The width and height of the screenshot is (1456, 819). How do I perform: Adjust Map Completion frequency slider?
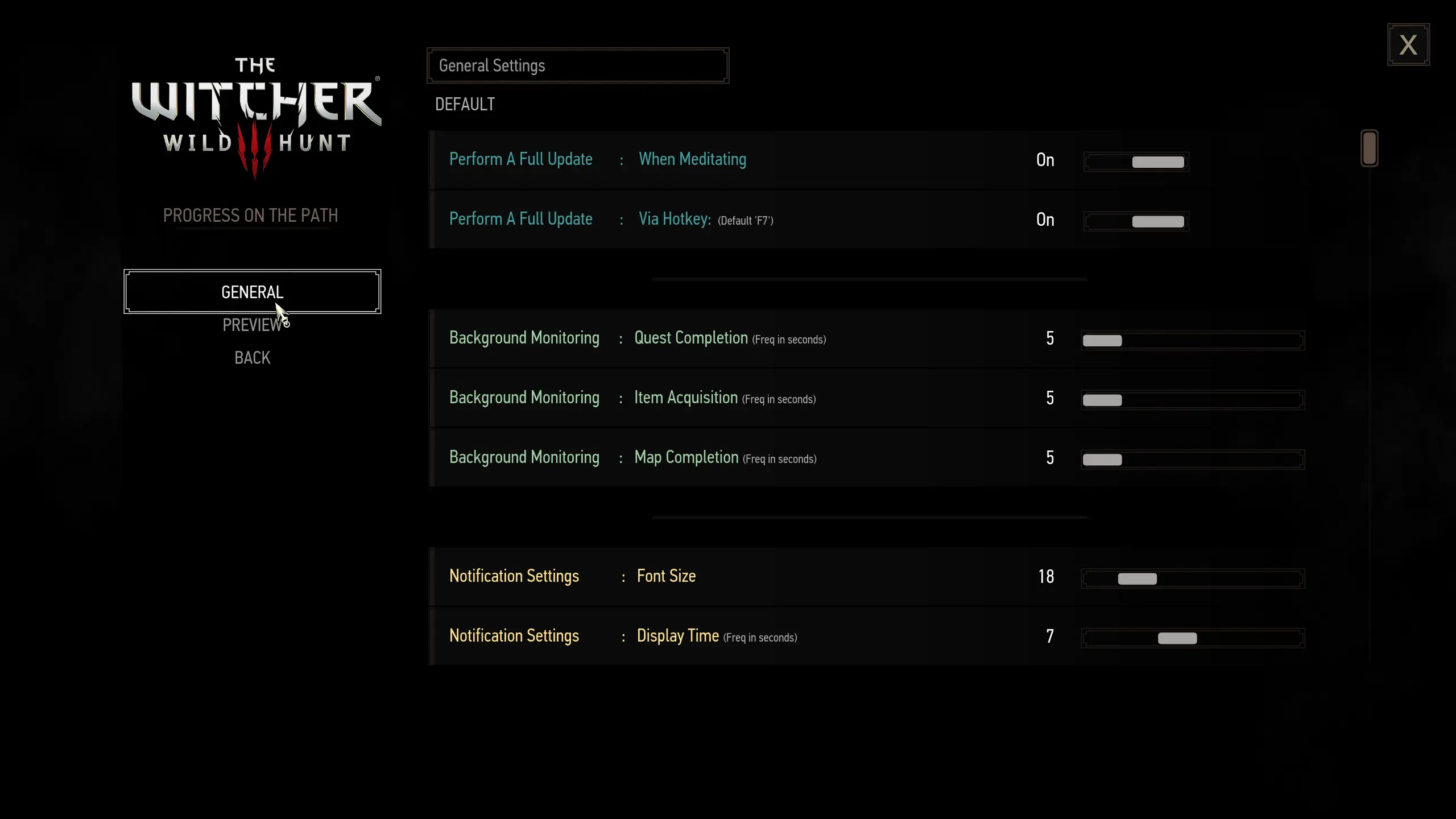point(1193,460)
